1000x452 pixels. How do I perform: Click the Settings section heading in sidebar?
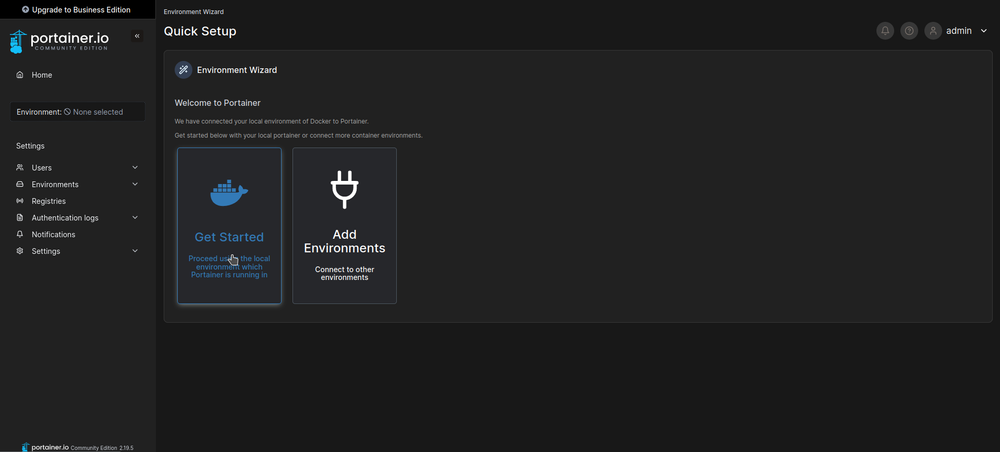pyautogui.click(x=30, y=146)
